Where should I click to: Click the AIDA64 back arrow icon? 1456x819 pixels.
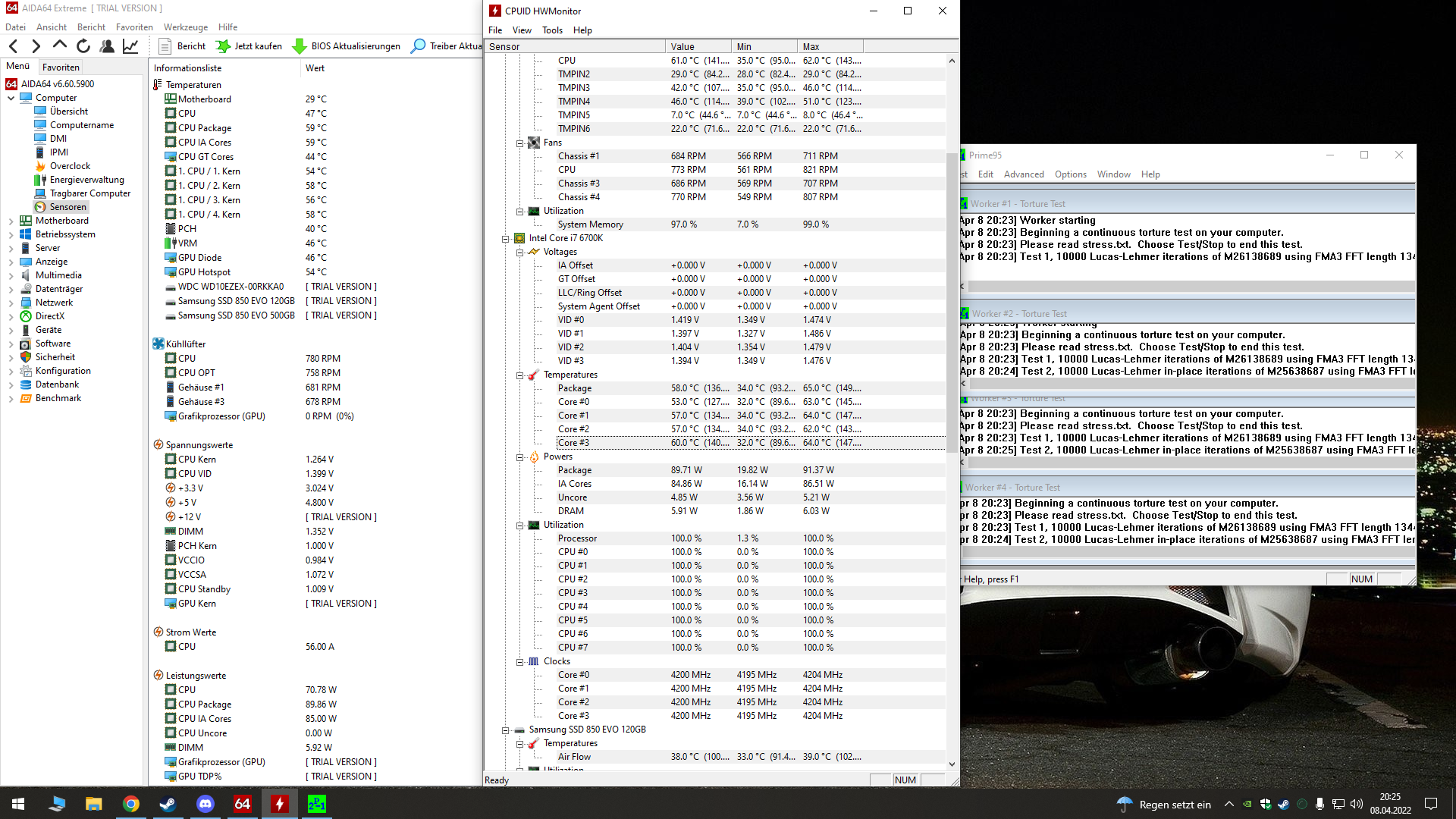click(14, 46)
